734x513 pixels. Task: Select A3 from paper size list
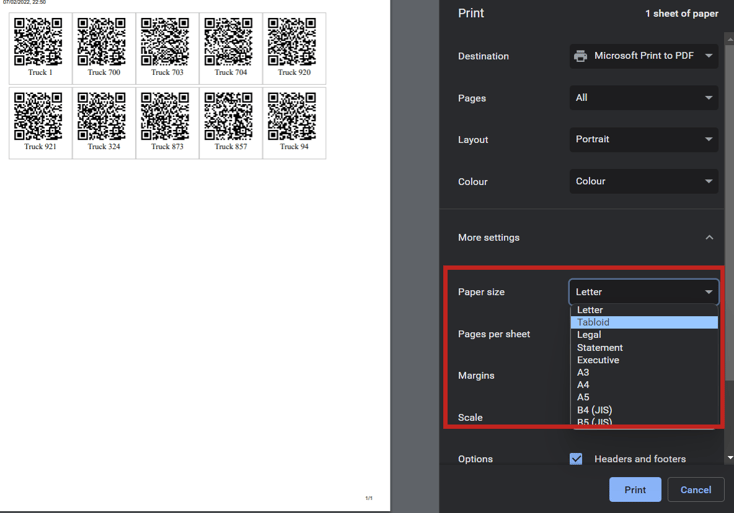click(x=644, y=373)
